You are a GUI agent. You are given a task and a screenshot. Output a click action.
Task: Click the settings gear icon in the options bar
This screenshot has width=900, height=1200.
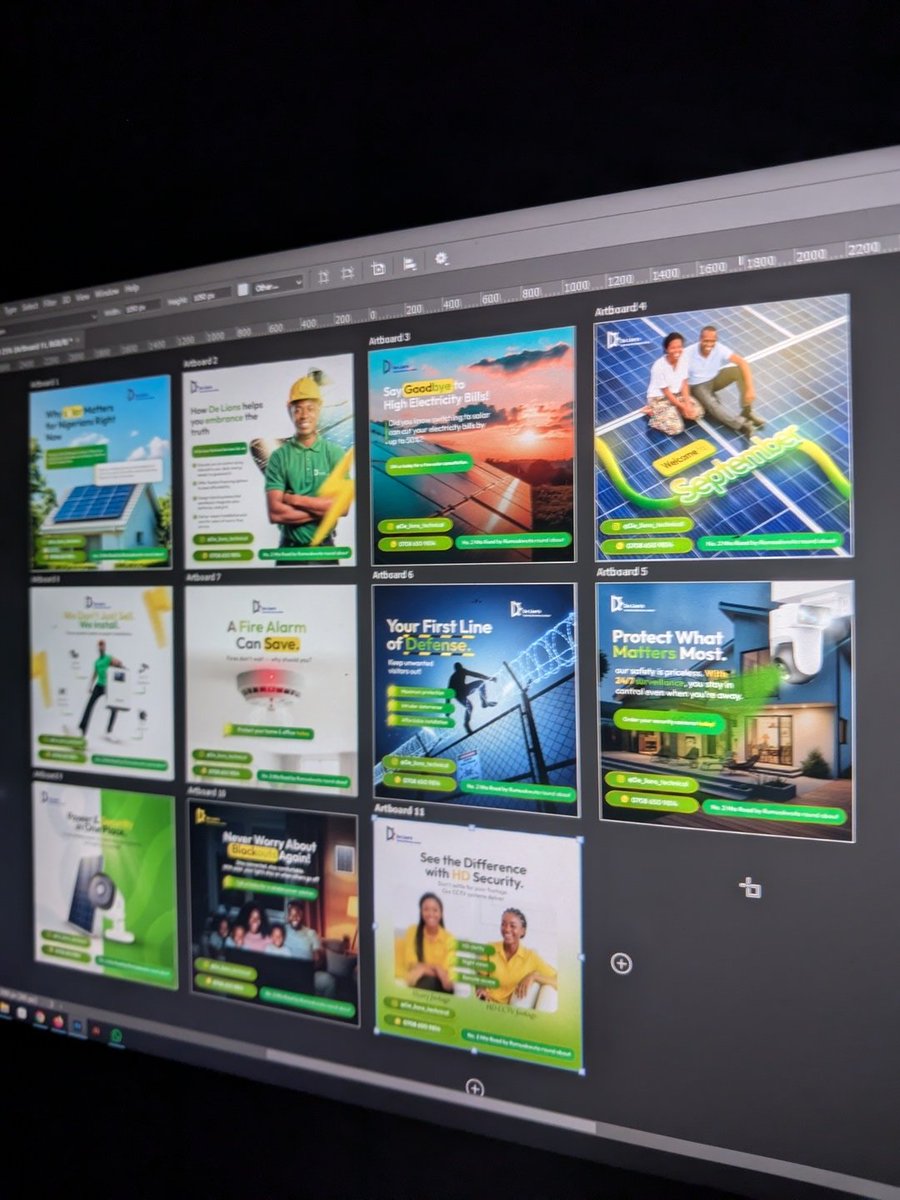click(442, 259)
